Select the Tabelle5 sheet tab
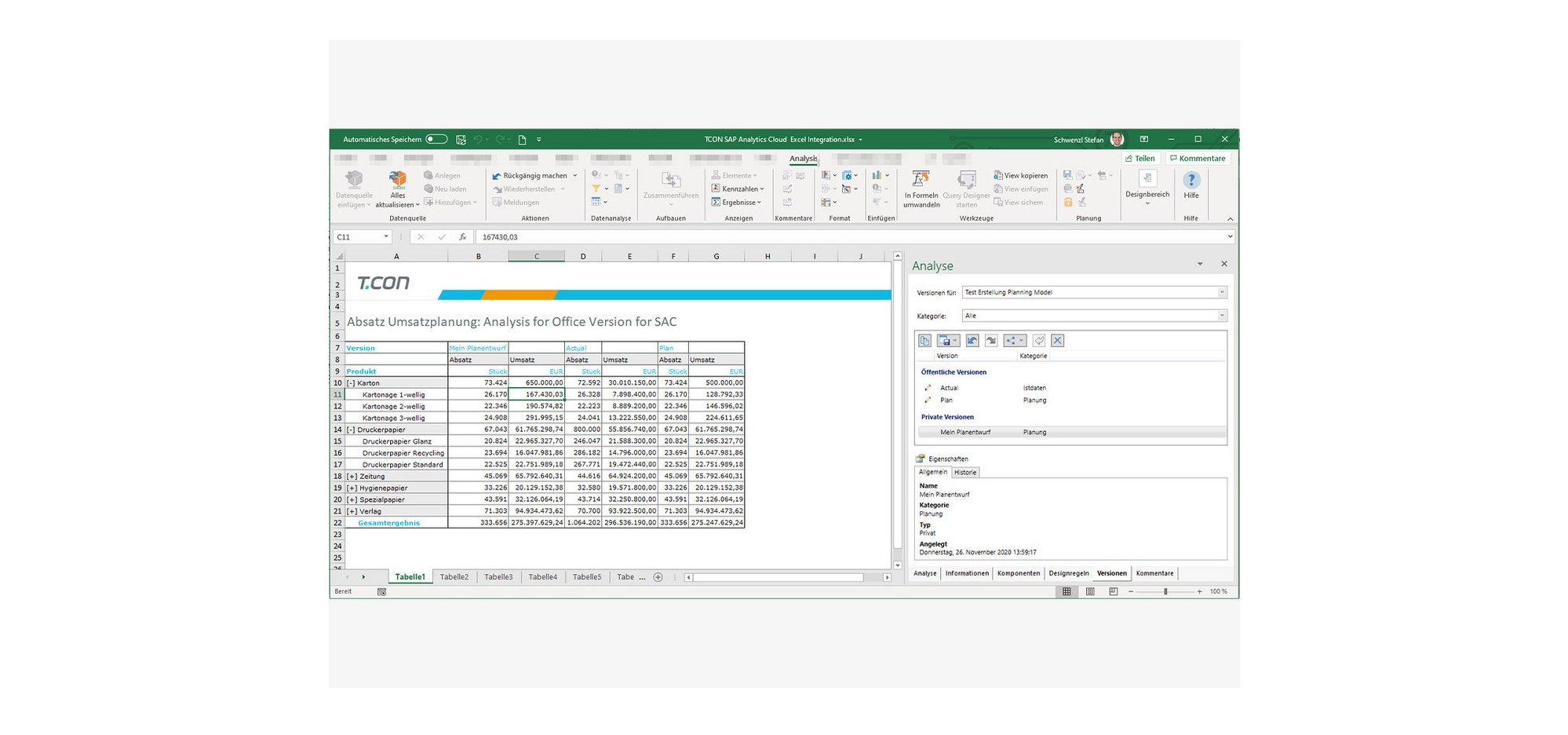This screenshot has height=735, width=1568. pyautogui.click(x=587, y=577)
